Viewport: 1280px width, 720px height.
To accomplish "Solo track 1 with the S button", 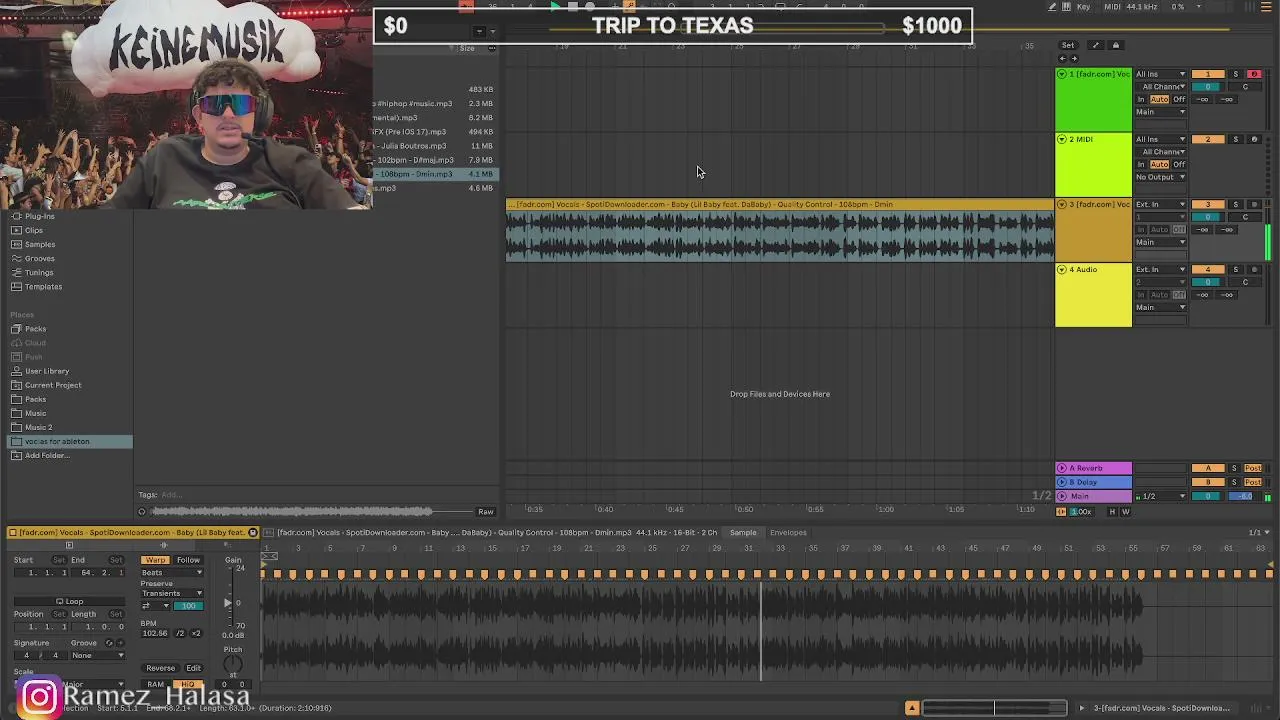I will [x=1235, y=74].
